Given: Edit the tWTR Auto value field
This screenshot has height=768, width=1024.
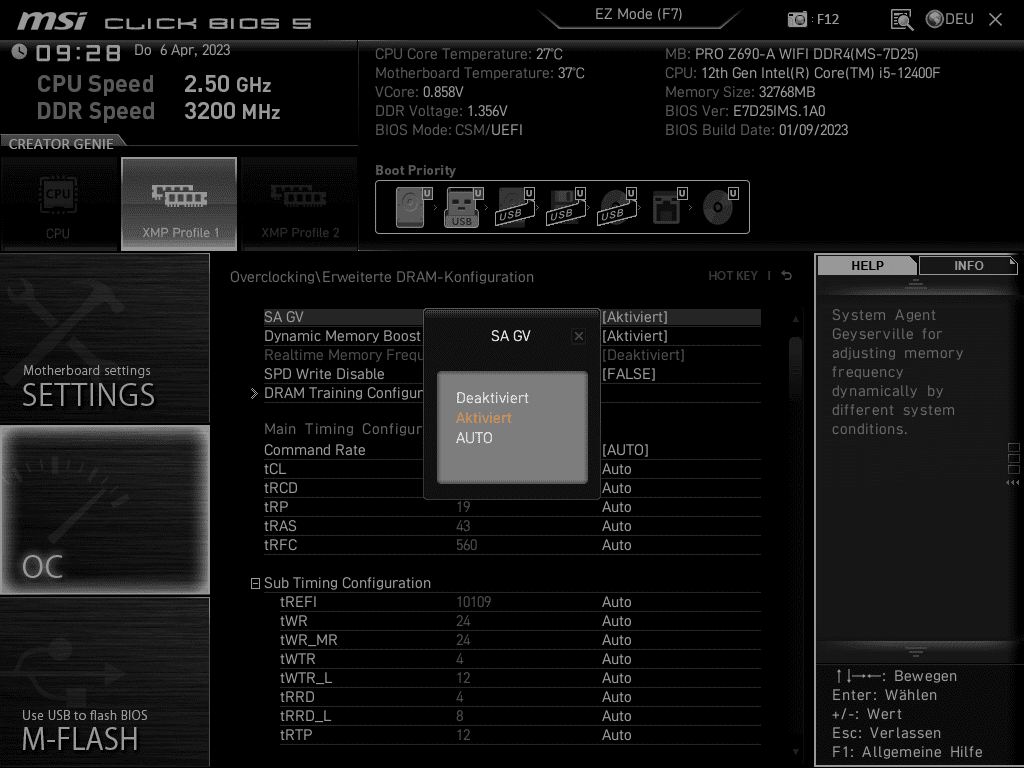Looking at the screenshot, I should 616,658.
